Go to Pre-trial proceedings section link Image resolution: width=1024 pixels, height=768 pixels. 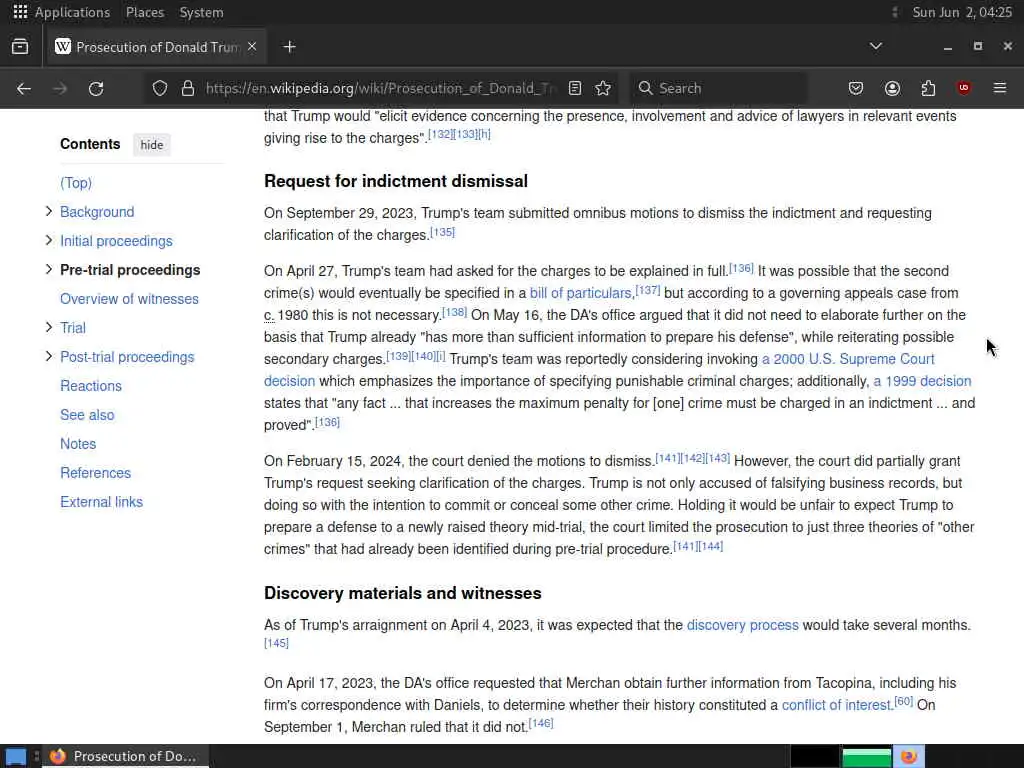point(130,270)
